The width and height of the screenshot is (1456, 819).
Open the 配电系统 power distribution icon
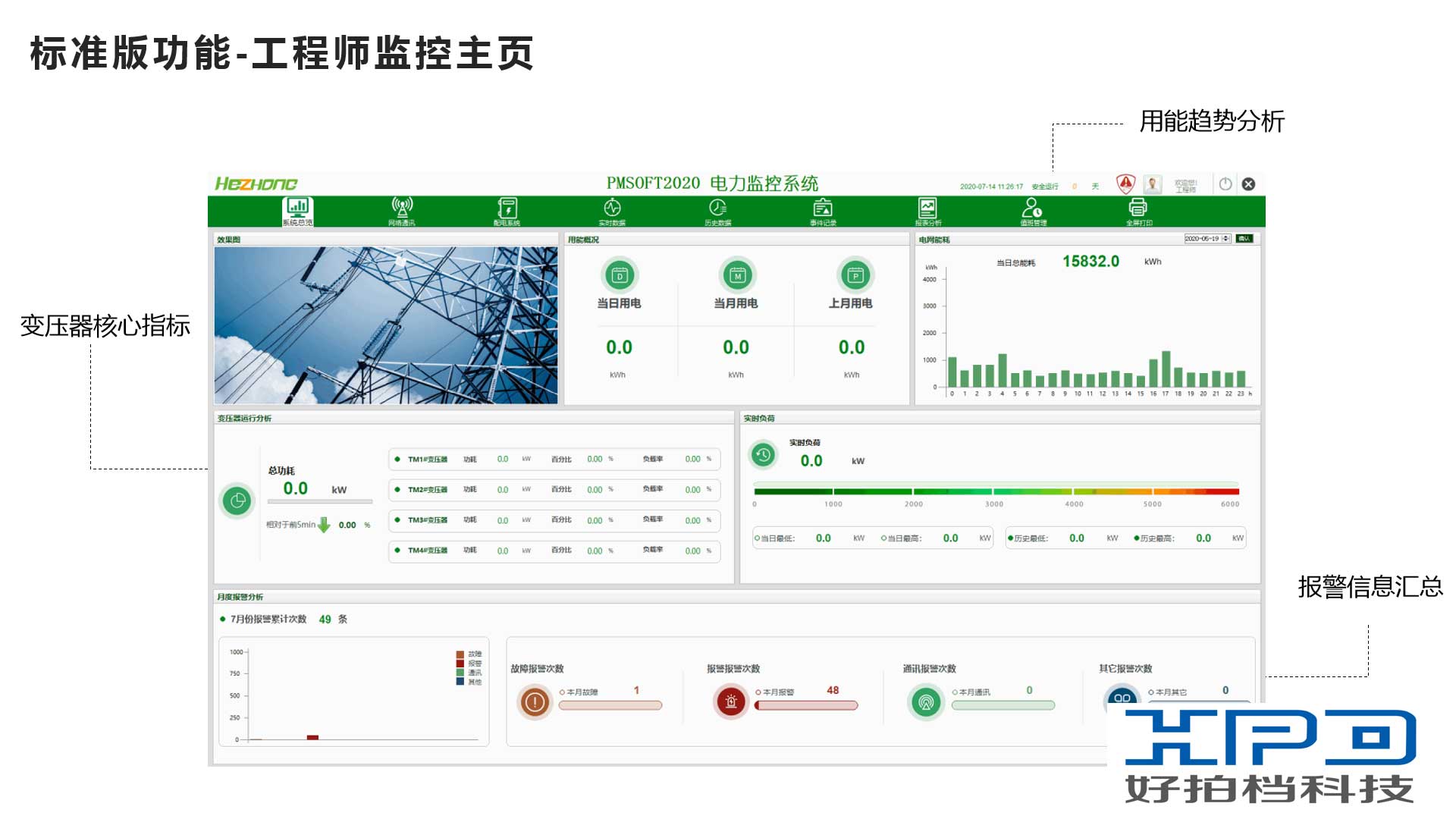[x=507, y=209]
